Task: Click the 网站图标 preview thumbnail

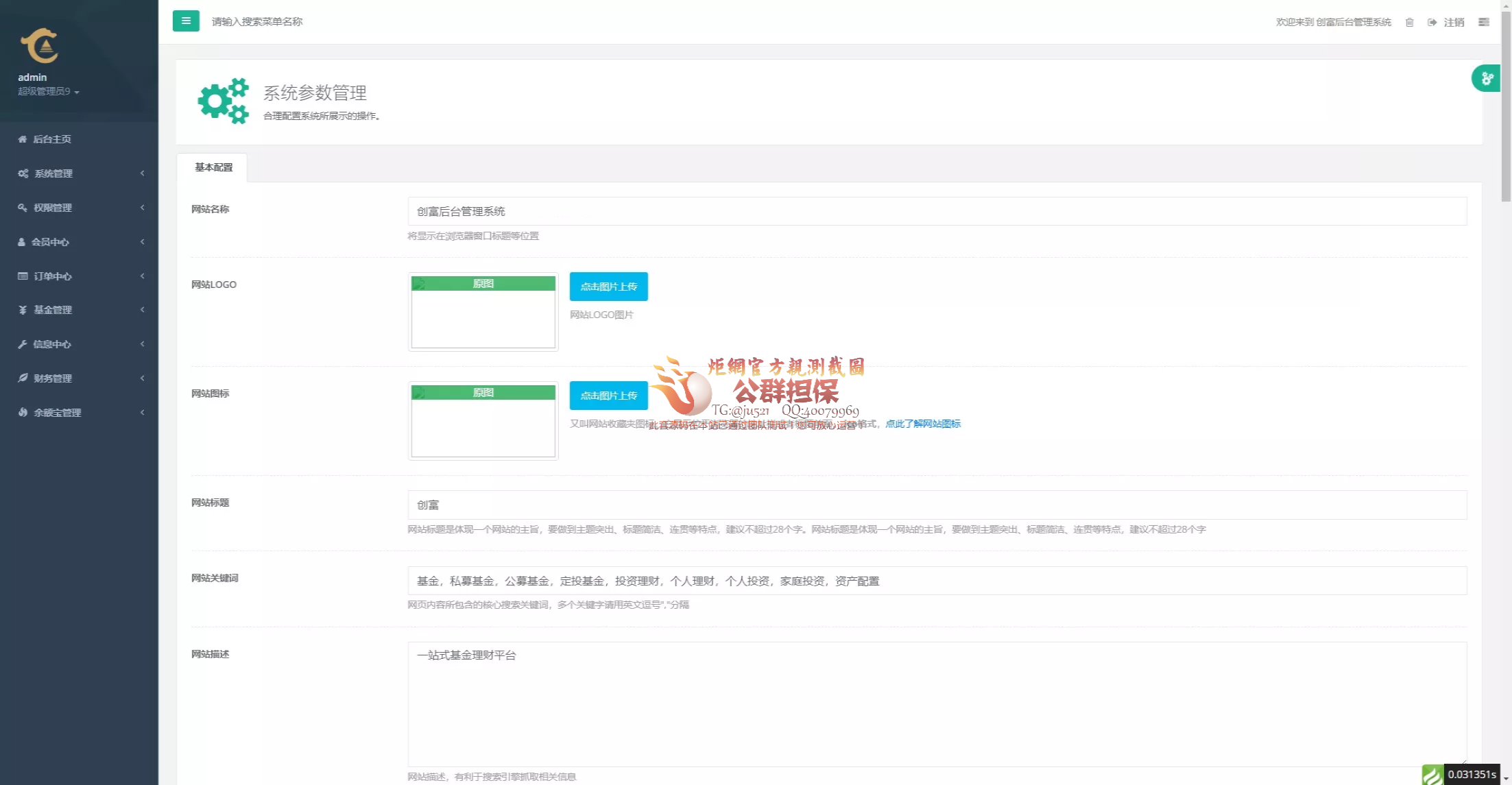Action: coord(483,421)
